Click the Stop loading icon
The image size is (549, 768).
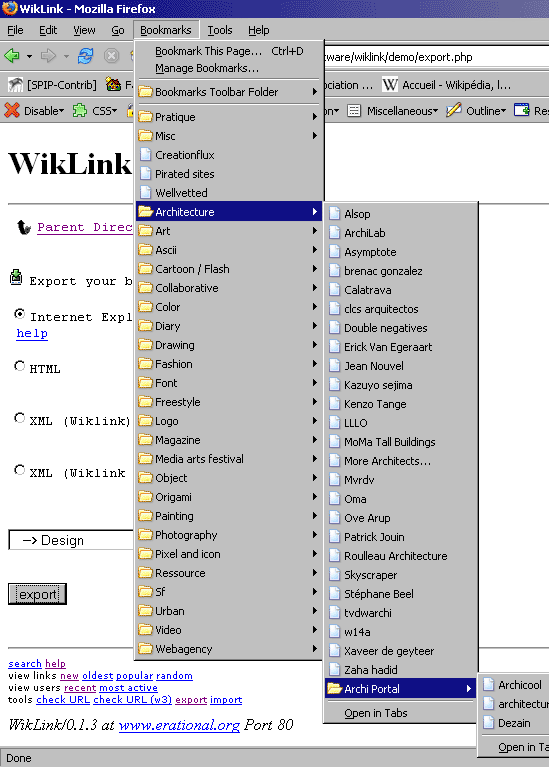click(x=112, y=56)
